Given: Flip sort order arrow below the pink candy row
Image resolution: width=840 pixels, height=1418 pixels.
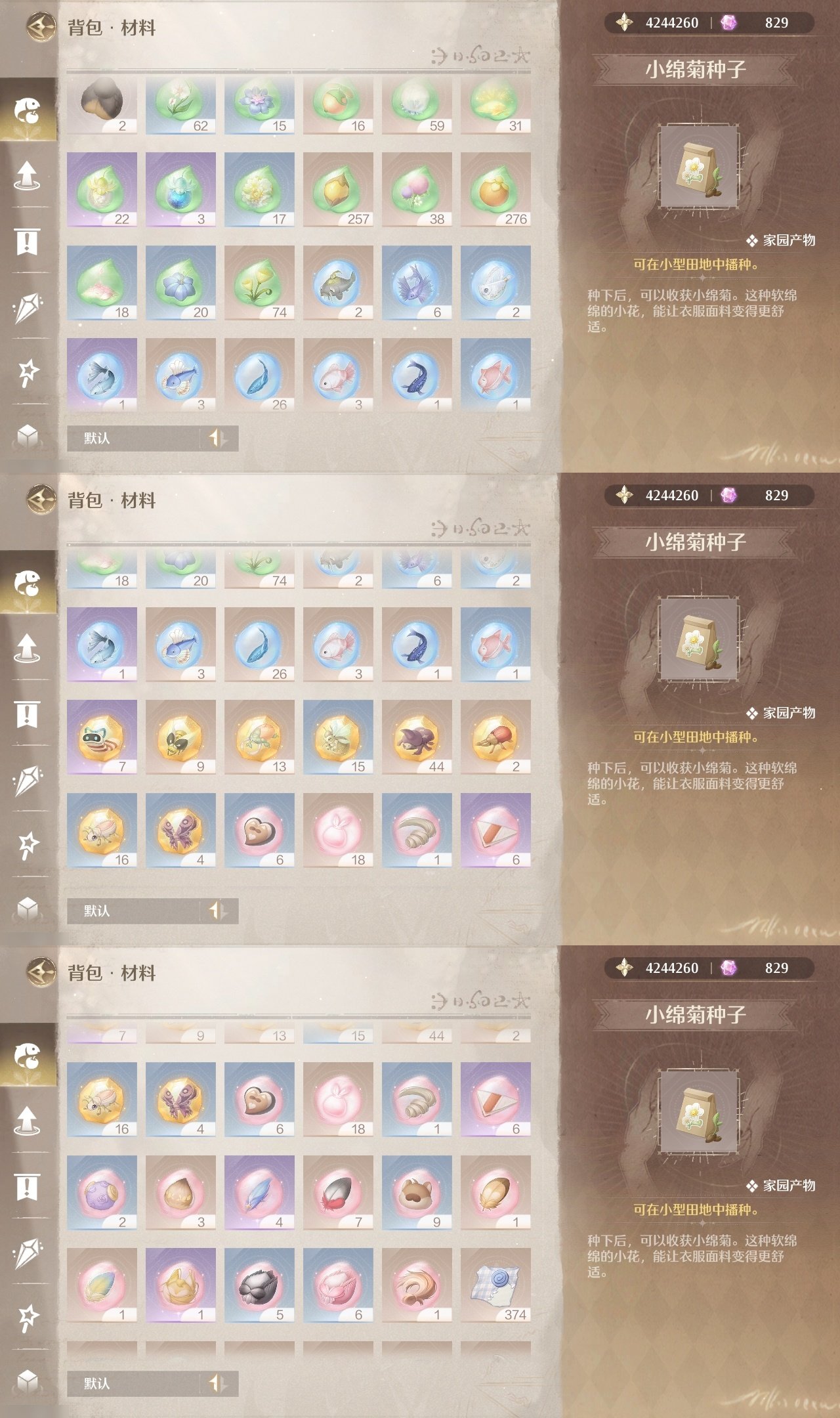Looking at the screenshot, I should coord(217,911).
